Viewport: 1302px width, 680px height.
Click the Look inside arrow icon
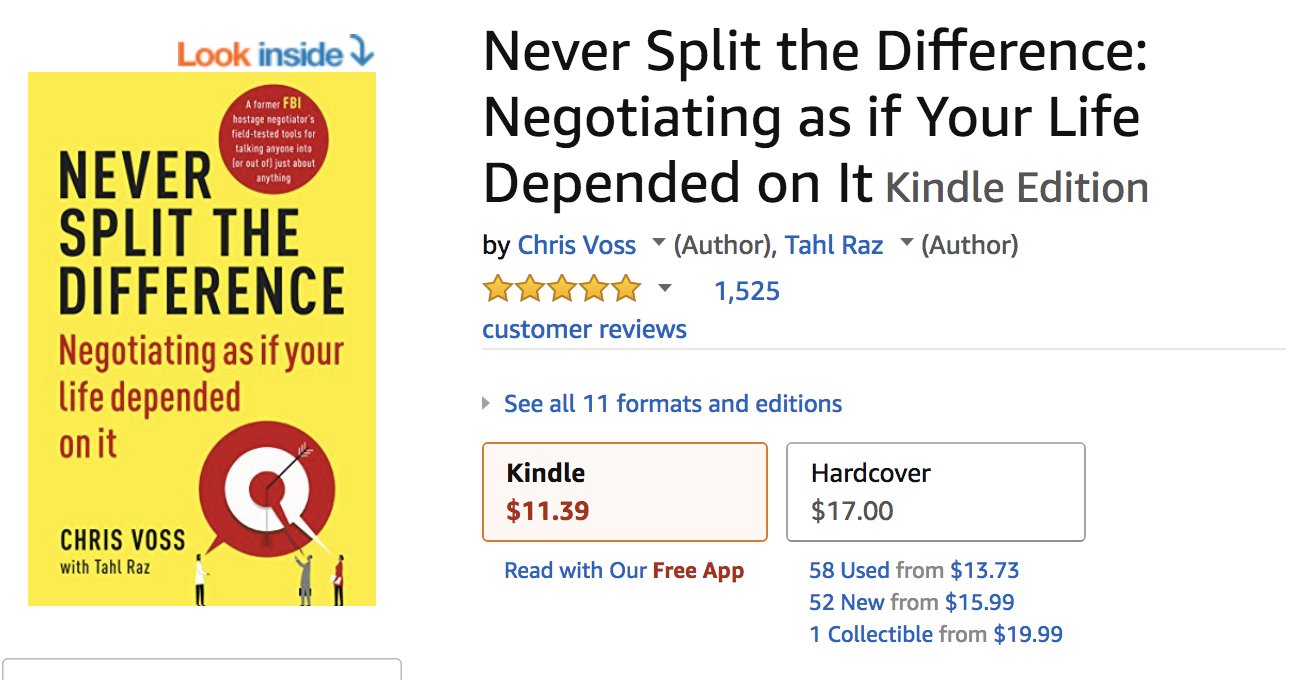click(361, 52)
